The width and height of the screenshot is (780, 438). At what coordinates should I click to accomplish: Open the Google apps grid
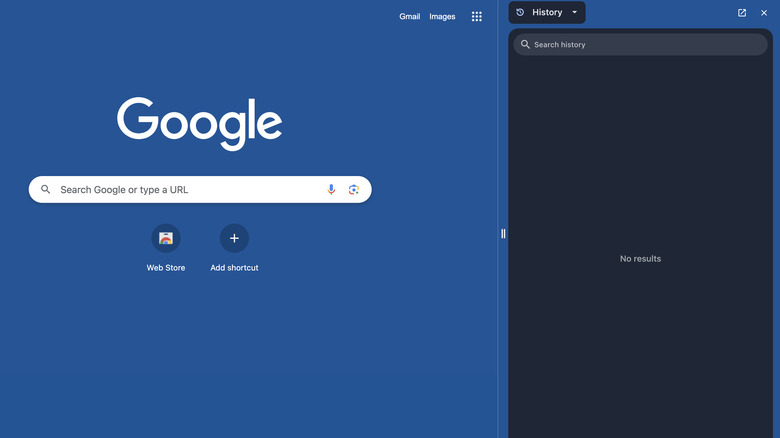477,16
